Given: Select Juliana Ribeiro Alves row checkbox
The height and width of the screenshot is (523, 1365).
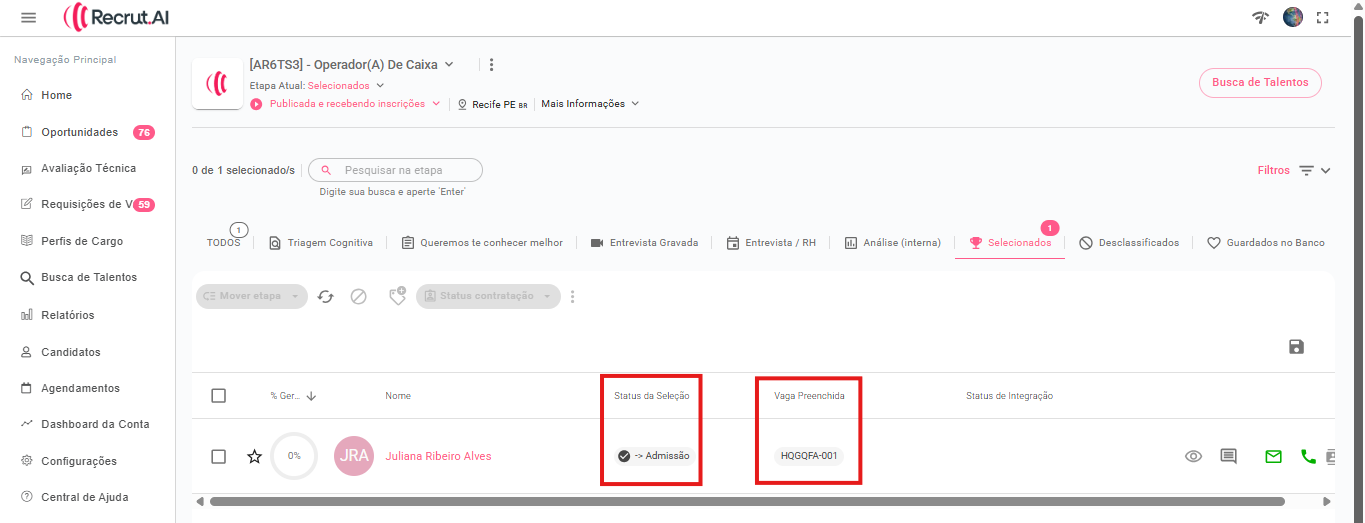Looking at the screenshot, I should [219, 456].
